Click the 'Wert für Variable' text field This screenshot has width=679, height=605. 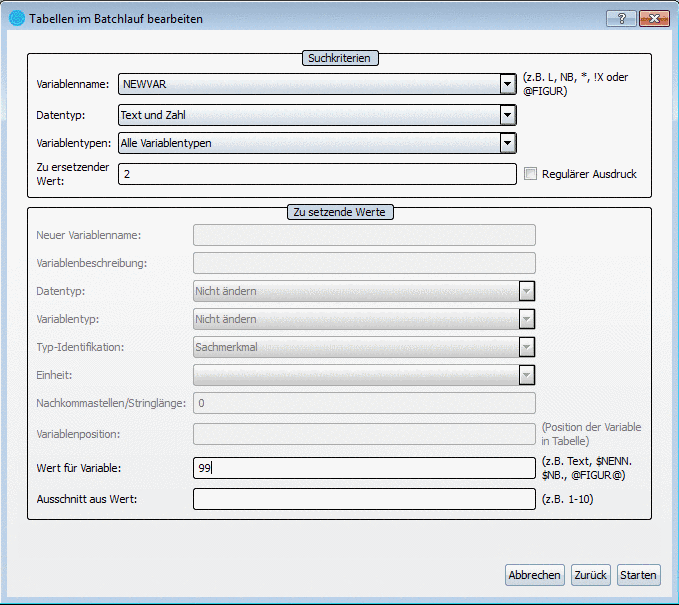click(x=364, y=467)
